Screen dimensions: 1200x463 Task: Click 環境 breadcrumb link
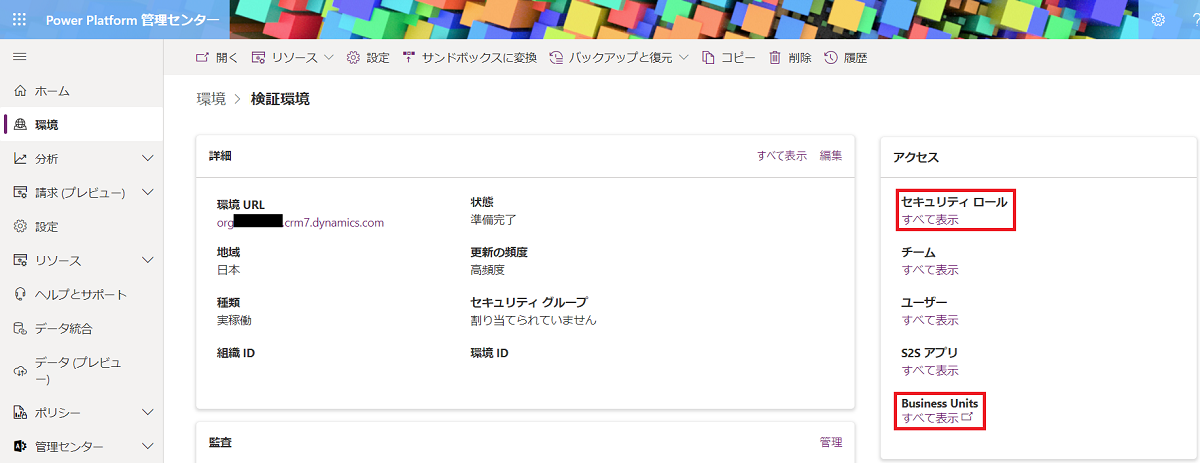pos(211,99)
